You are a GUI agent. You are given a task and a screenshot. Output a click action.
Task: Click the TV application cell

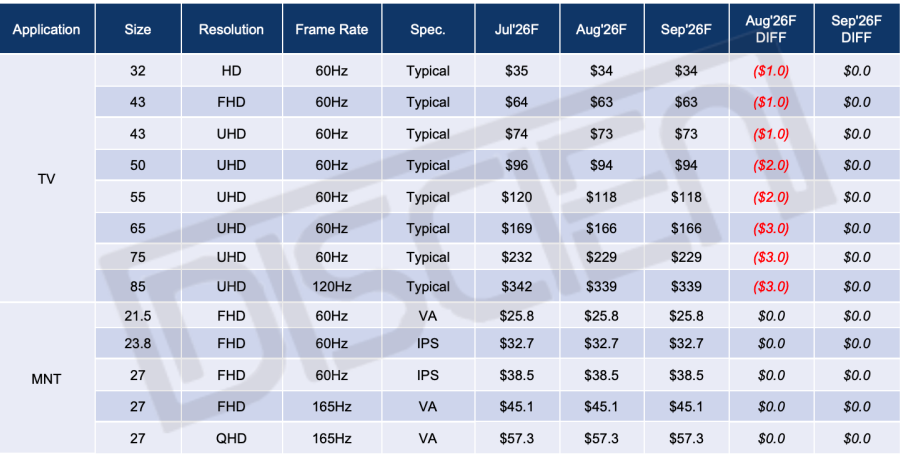pyautogui.click(x=47, y=179)
